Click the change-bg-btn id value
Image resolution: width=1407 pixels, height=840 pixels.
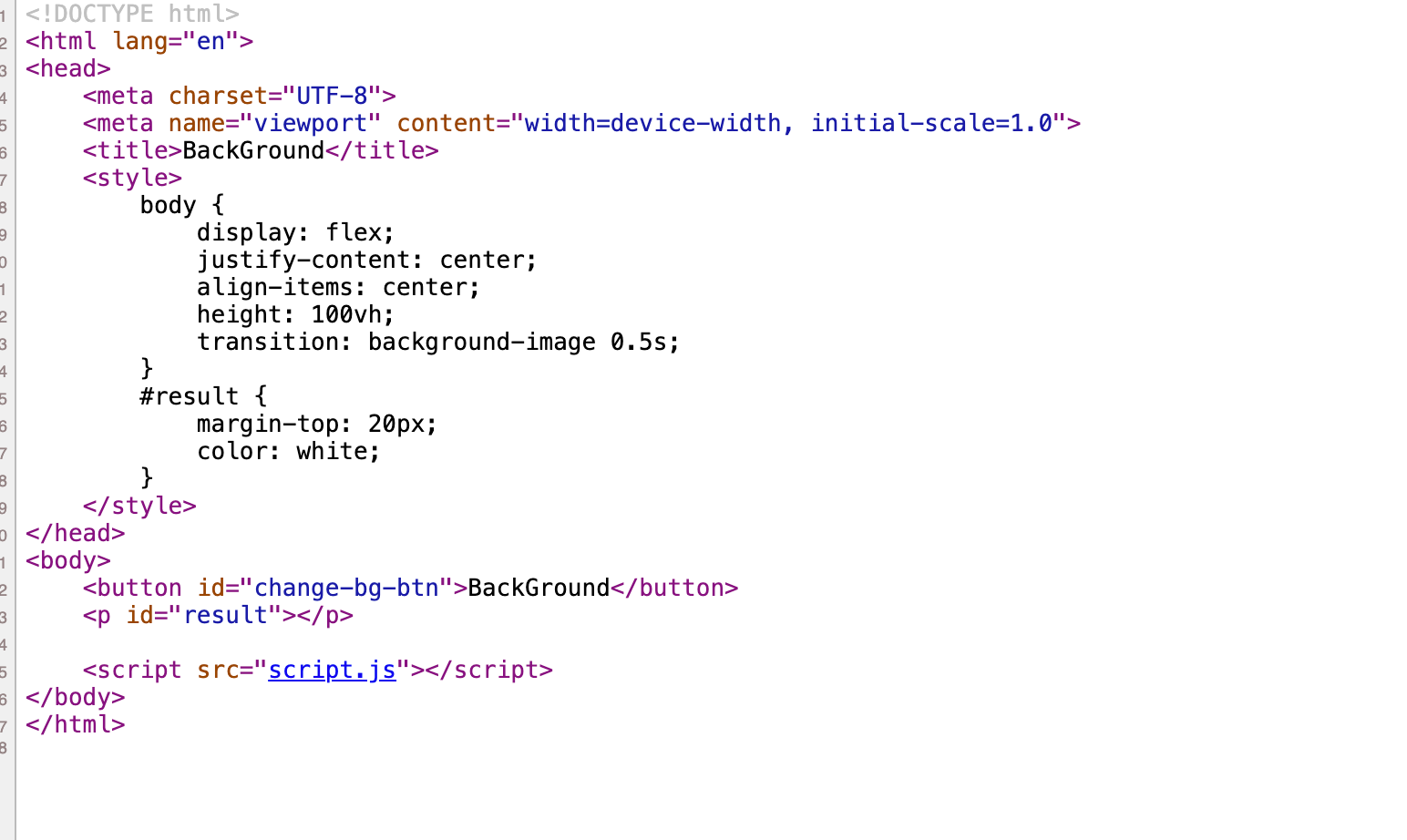346,588
